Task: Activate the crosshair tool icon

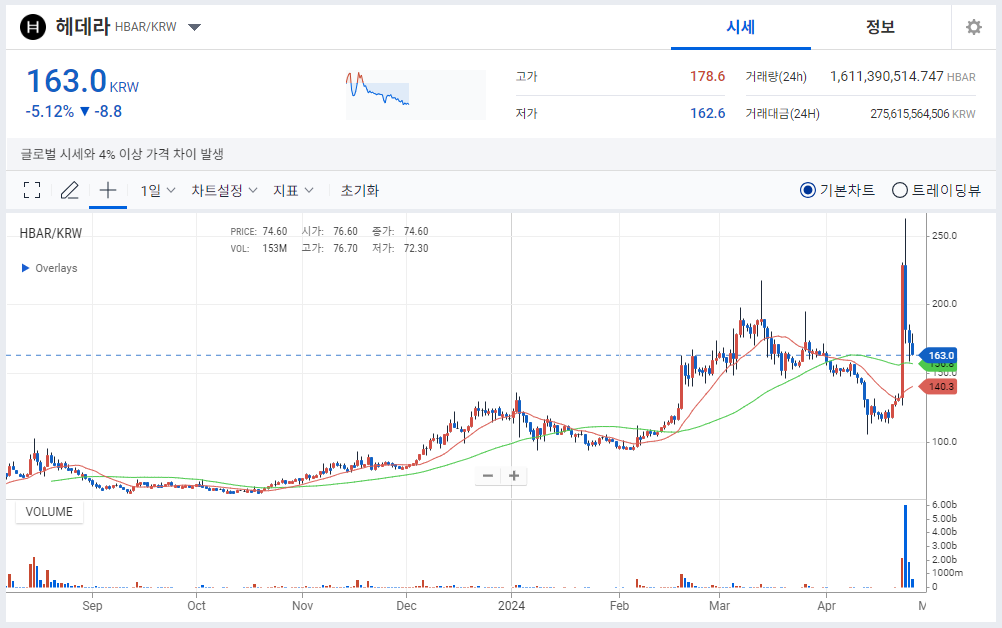Action: 107,189
